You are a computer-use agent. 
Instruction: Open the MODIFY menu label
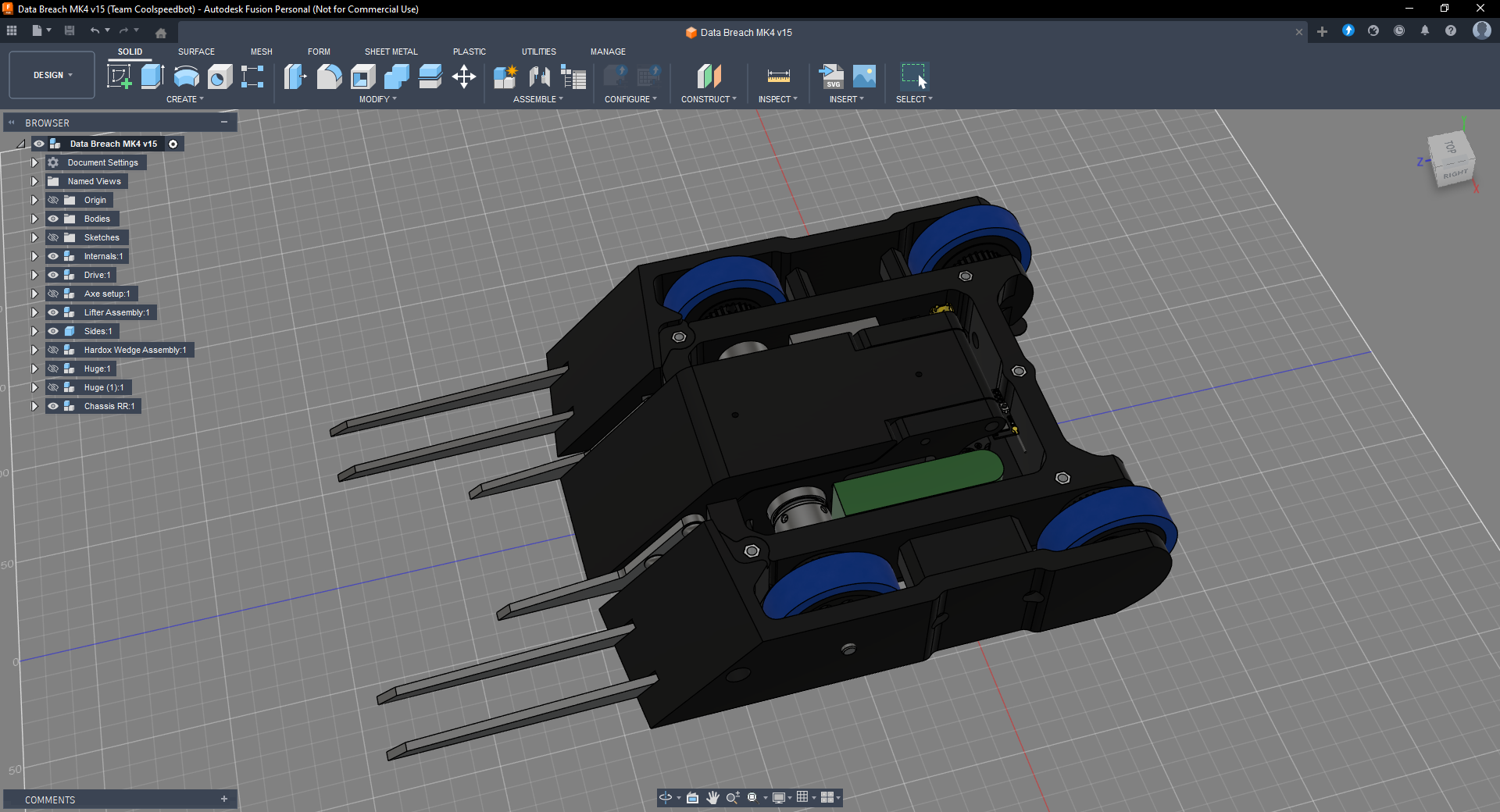coord(377,99)
